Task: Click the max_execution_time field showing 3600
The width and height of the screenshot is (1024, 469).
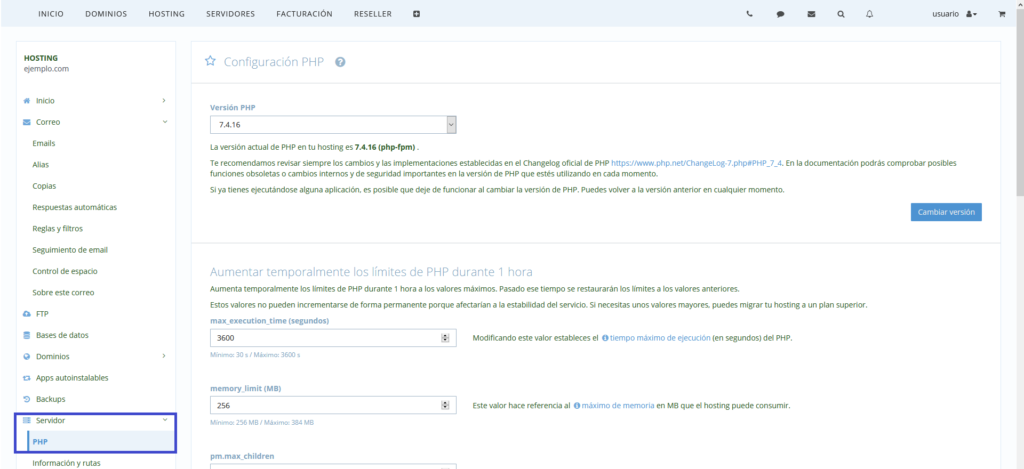Action: coord(333,338)
